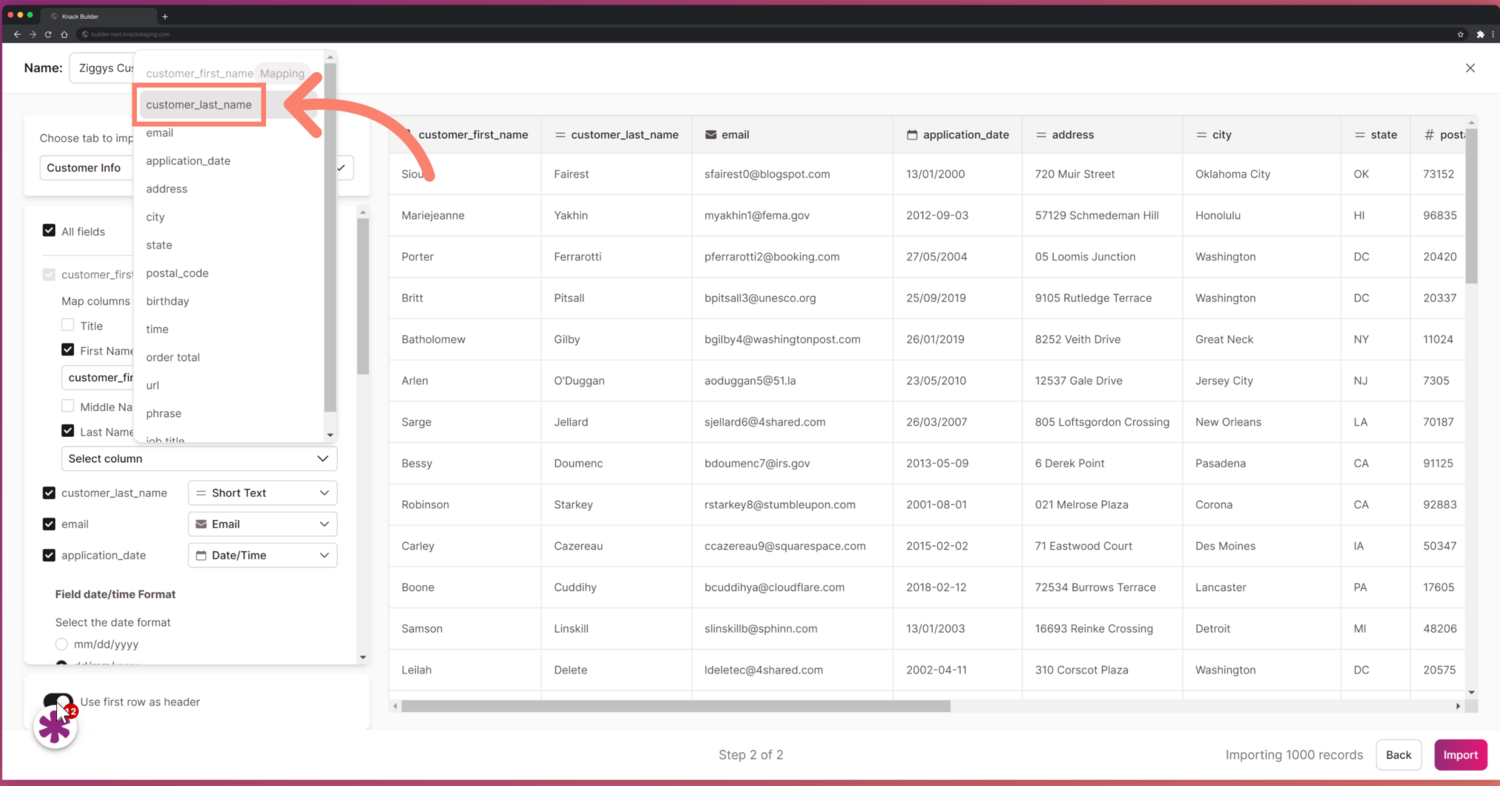Click the right arrow of the table horizontal scrollbar
The height and width of the screenshot is (786, 1500).
tap(1459, 706)
